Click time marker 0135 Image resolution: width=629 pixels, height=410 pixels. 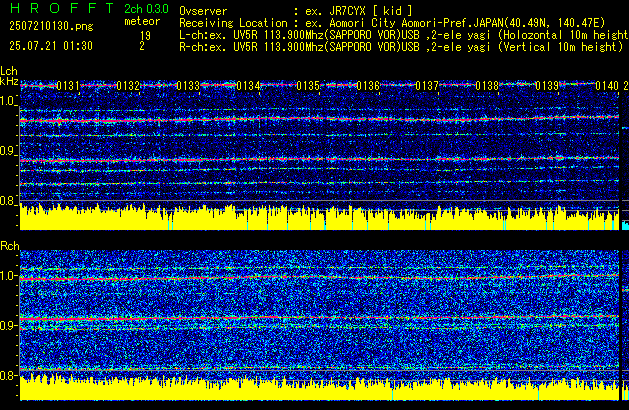[308, 85]
